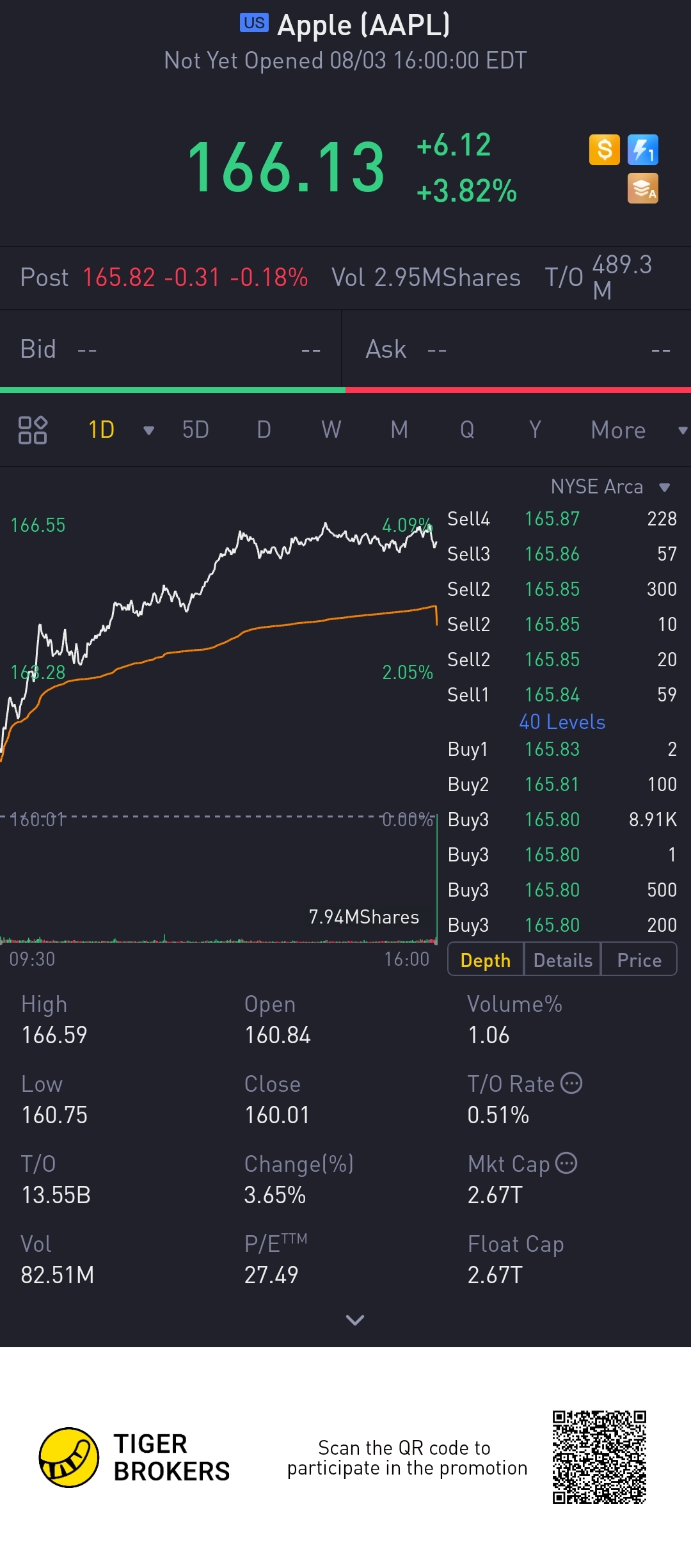Switch order book to Price view
Viewport: 691px width, 1568px height.
[x=639, y=960]
